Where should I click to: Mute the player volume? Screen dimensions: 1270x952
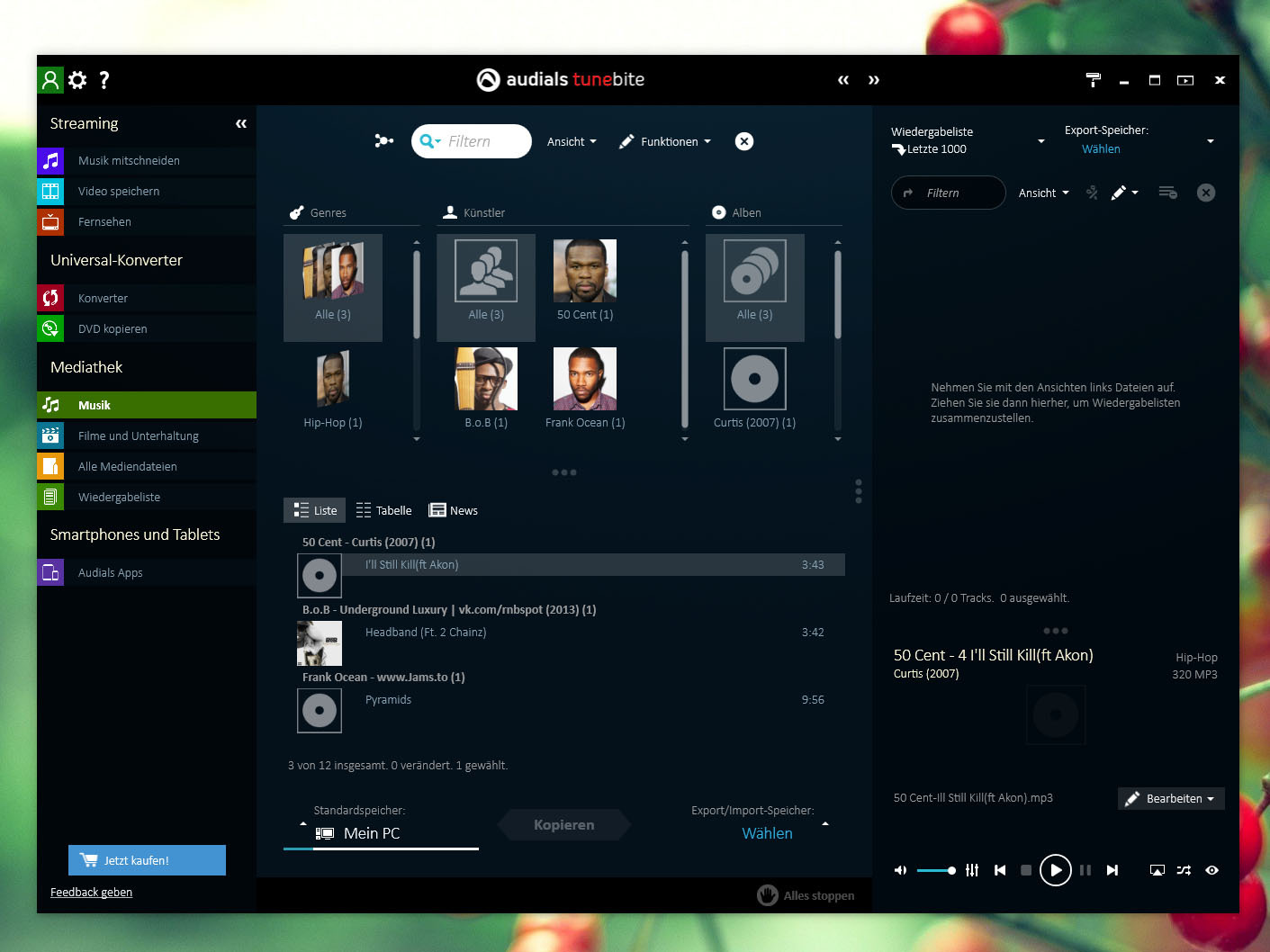click(900, 870)
